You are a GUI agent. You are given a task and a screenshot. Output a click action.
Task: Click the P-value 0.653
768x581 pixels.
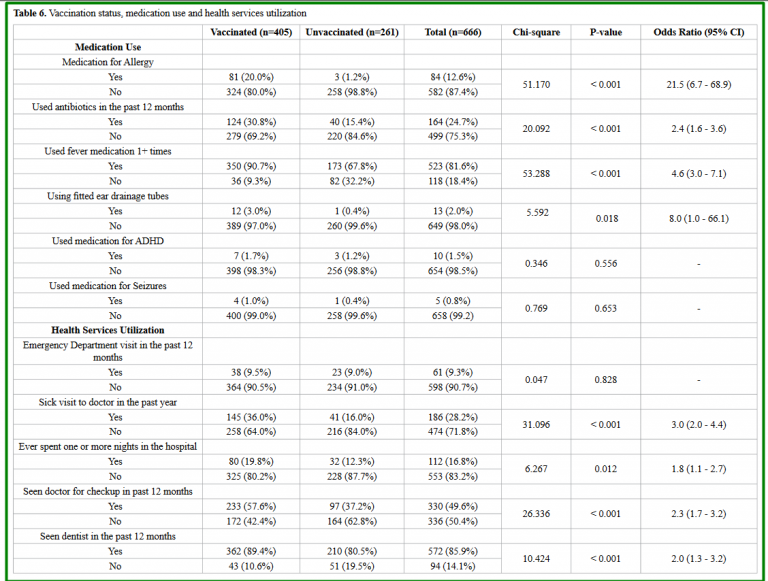click(606, 308)
